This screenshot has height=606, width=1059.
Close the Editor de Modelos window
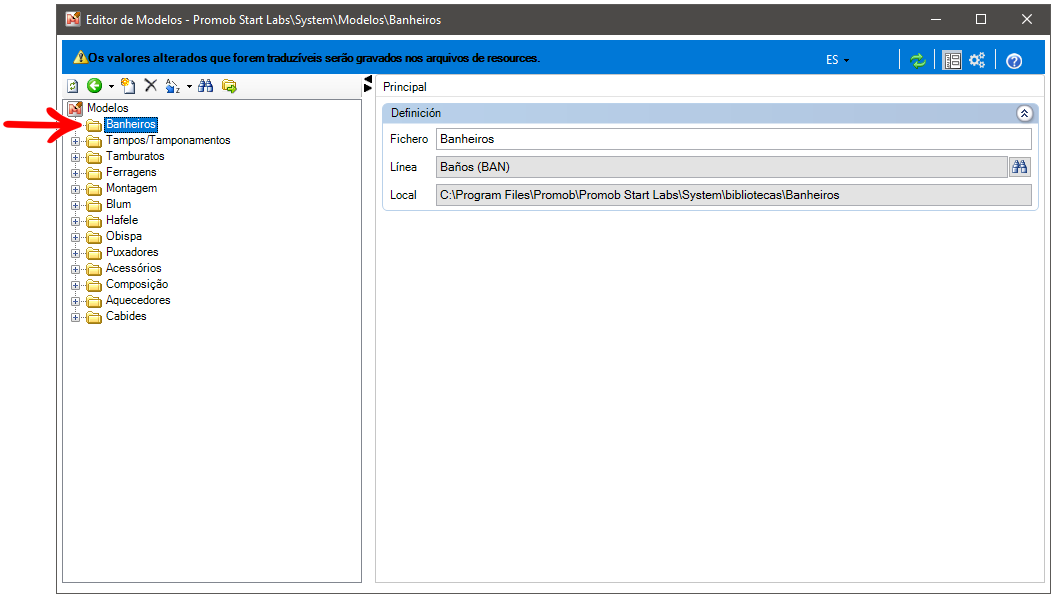[x=1027, y=20]
